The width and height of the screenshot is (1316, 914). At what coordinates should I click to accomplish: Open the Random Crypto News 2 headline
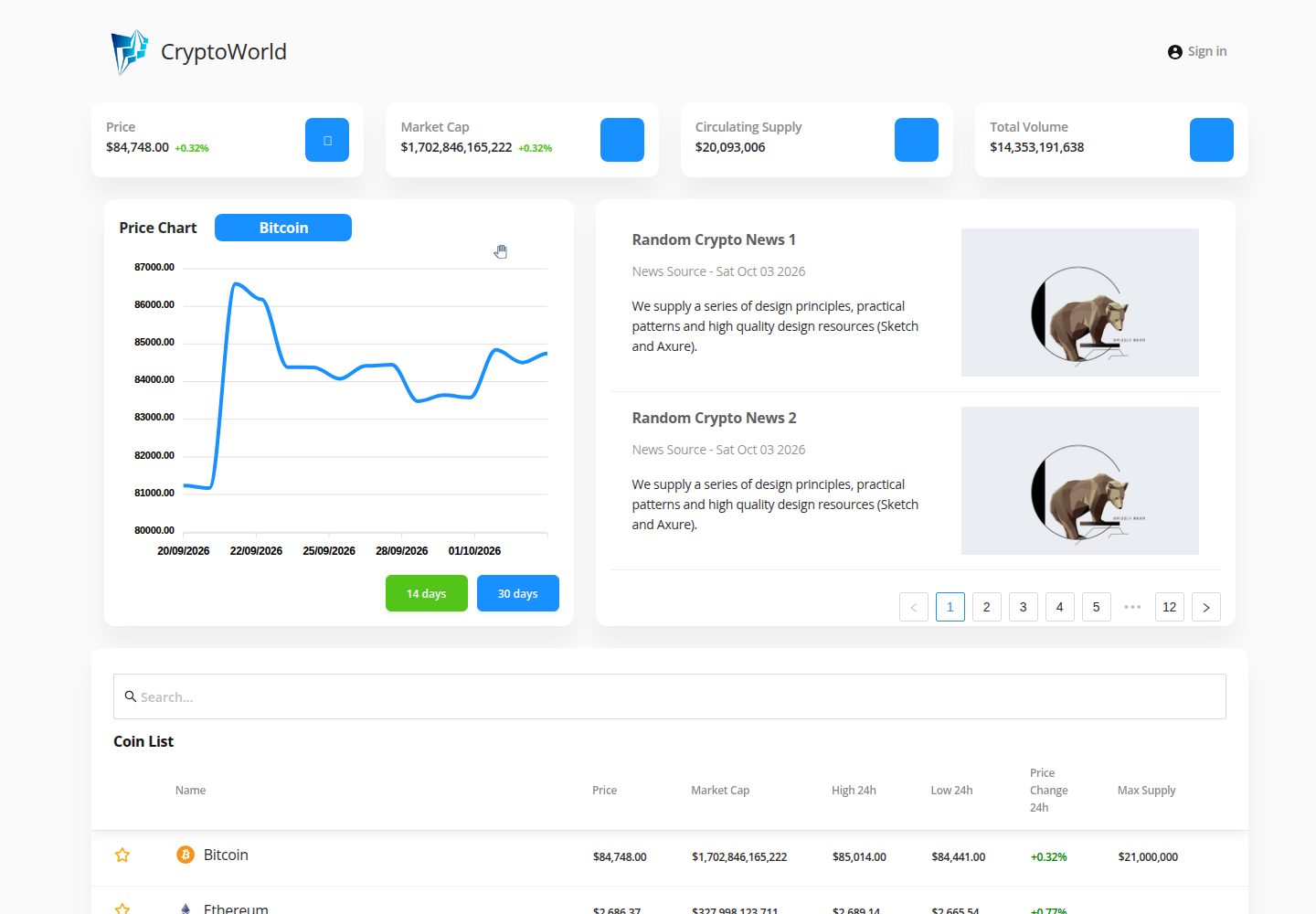click(x=714, y=418)
